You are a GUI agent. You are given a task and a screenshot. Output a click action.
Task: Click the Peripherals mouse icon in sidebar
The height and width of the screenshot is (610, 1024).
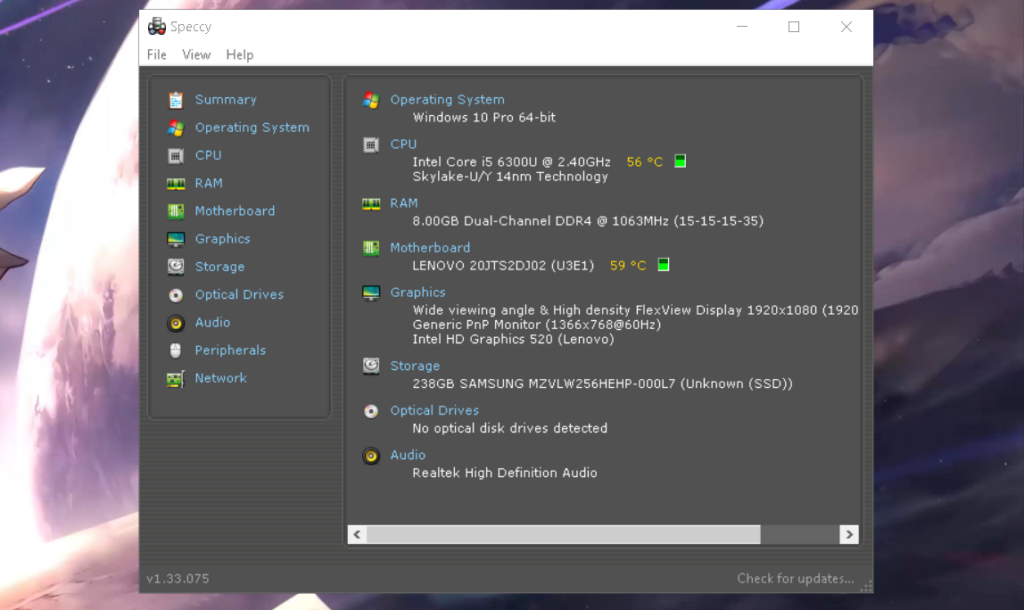click(176, 351)
